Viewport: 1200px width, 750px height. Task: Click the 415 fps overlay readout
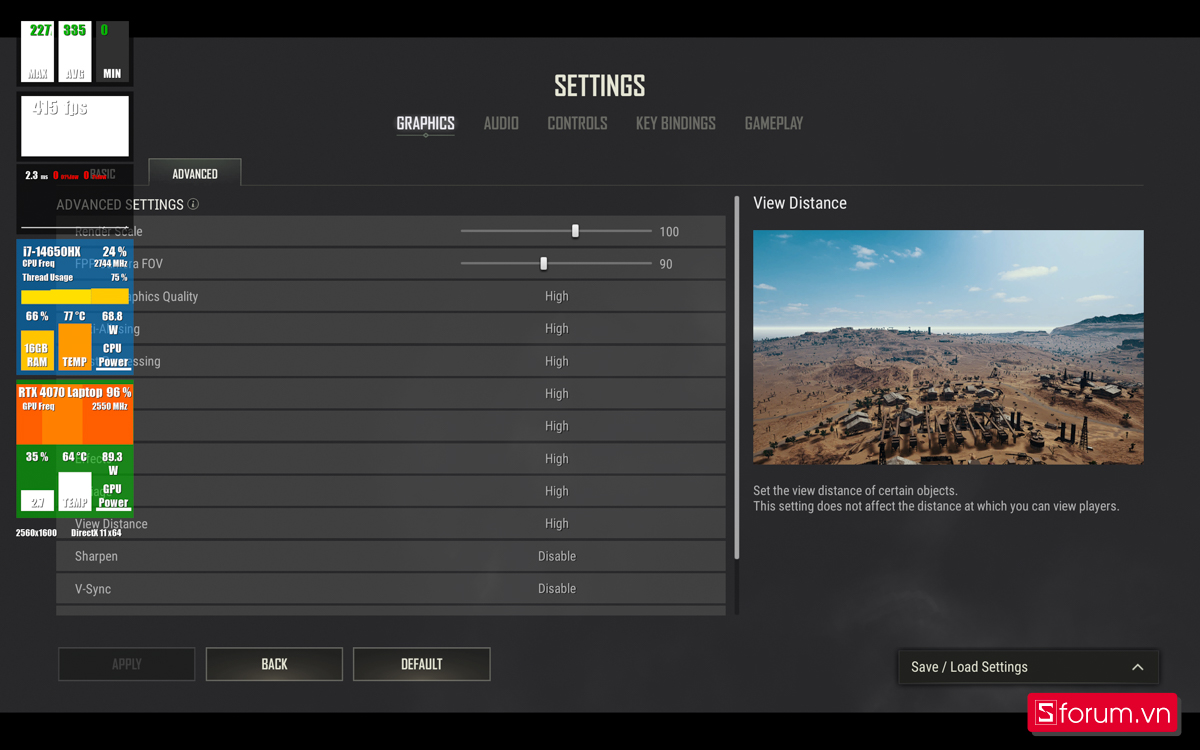60,108
